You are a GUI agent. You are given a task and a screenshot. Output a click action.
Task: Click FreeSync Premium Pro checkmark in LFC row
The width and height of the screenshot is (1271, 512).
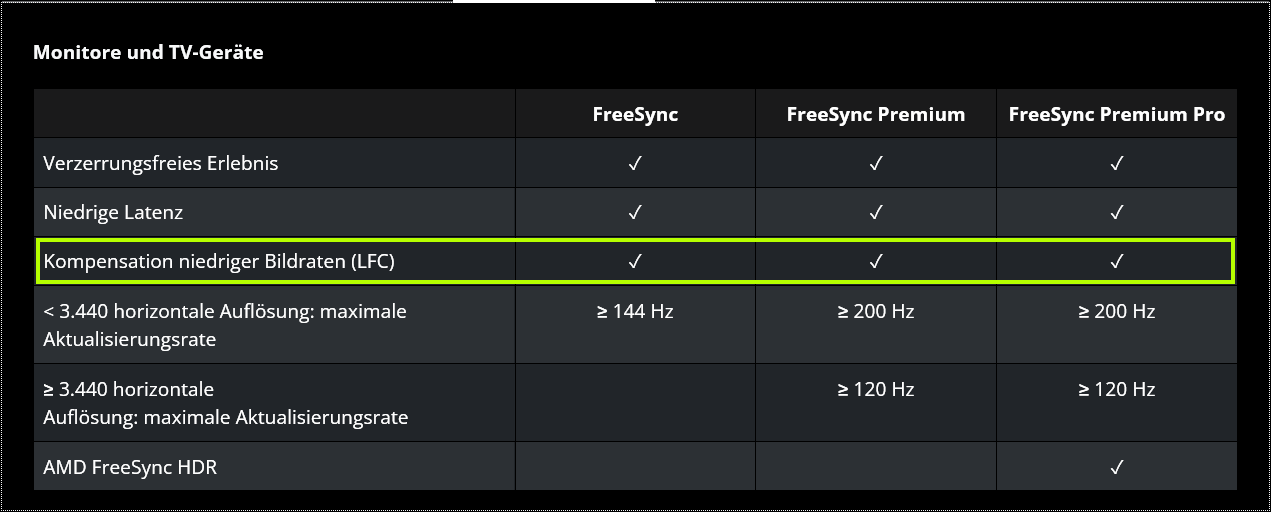(1117, 261)
